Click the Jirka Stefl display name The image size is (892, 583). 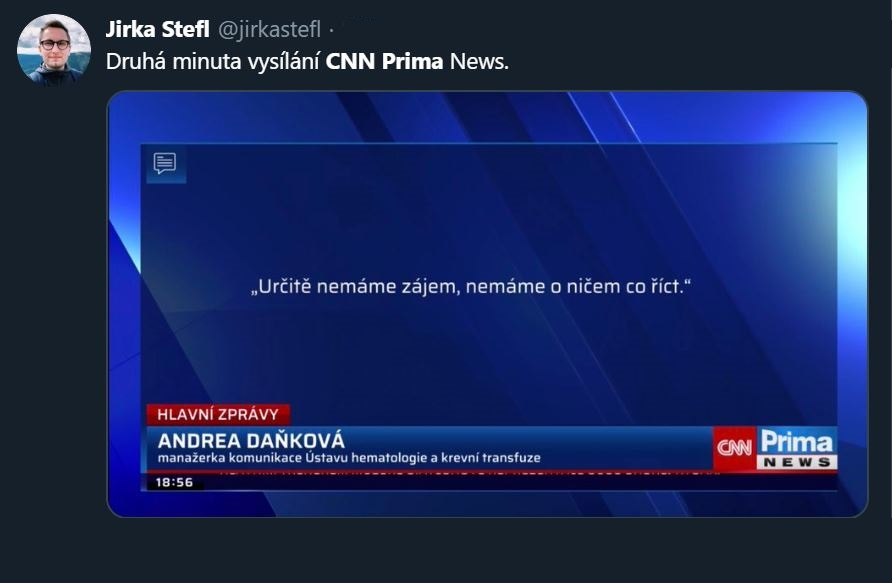pos(158,29)
